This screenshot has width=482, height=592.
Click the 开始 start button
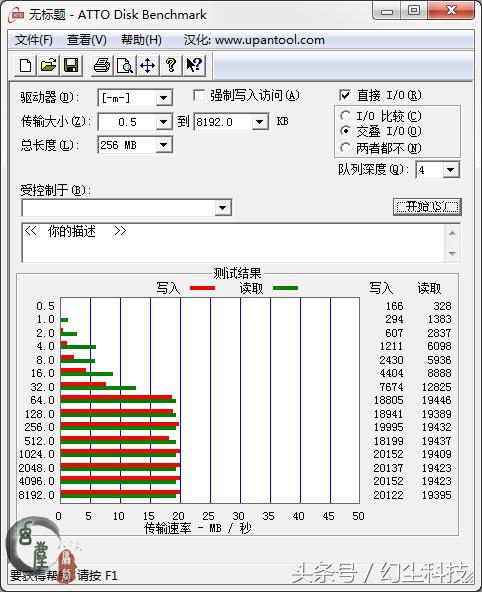click(x=427, y=207)
